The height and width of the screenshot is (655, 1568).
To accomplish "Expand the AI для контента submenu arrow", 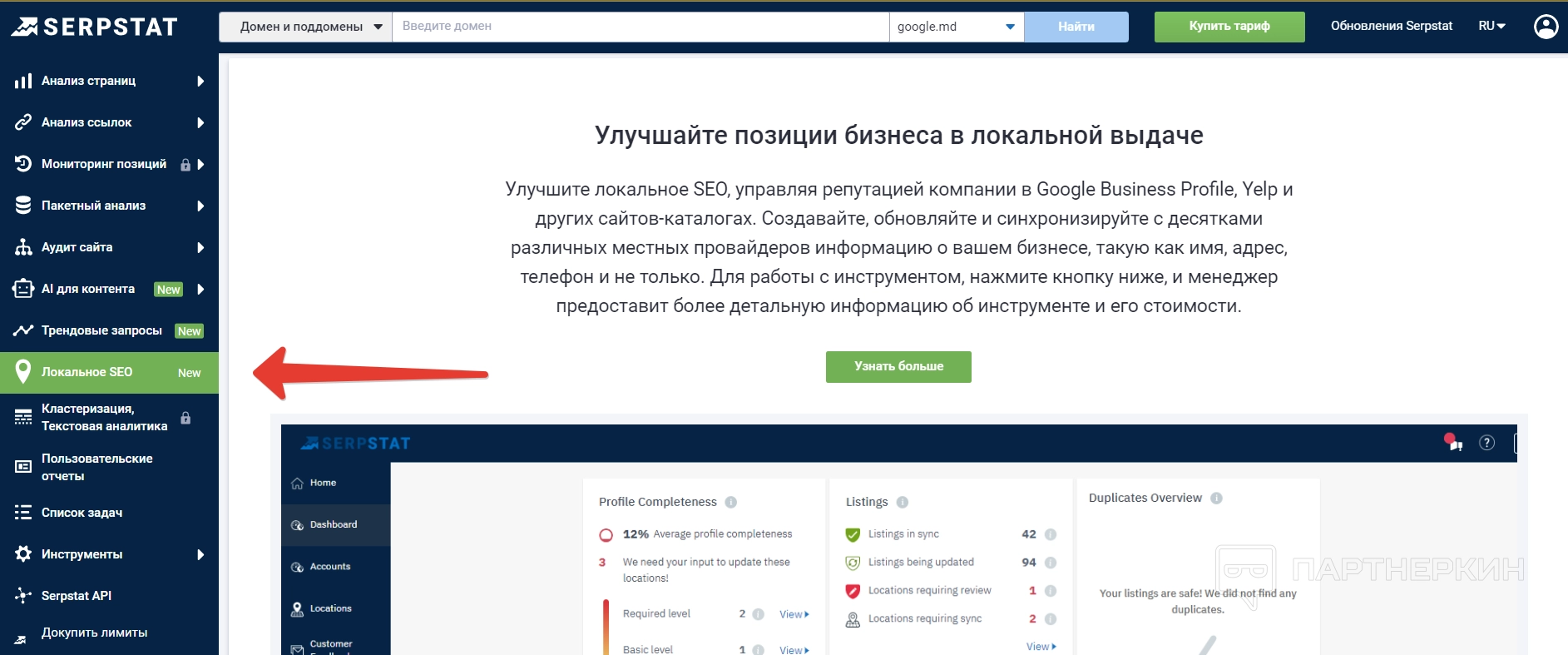I will click(x=200, y=289).
